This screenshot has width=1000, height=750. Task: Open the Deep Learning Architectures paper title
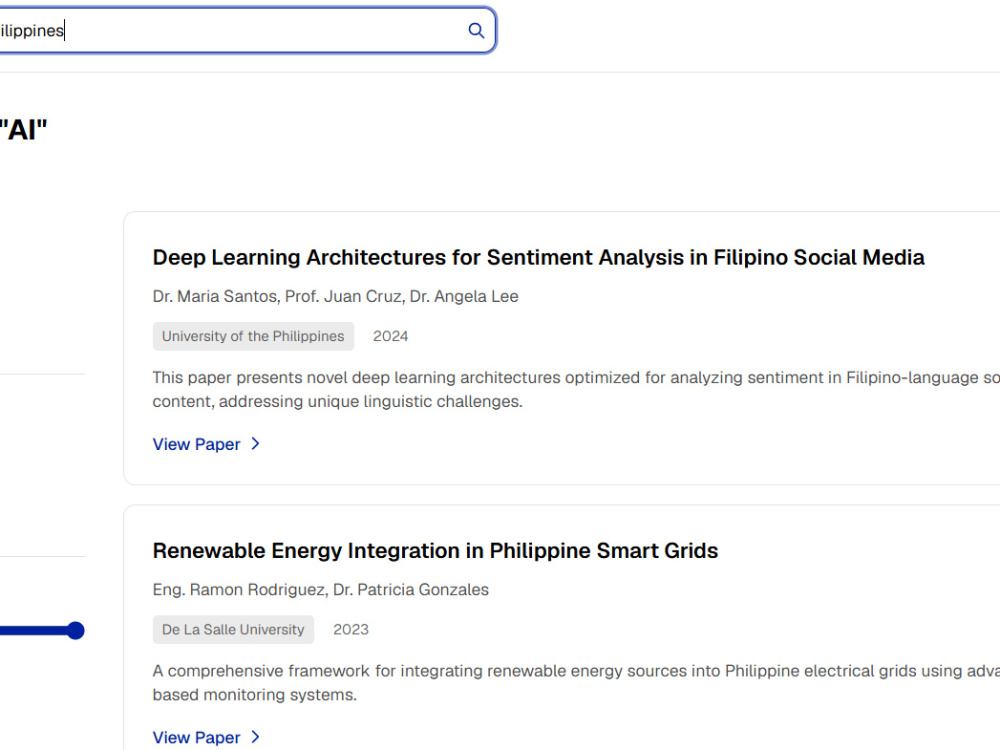[538, 257]
